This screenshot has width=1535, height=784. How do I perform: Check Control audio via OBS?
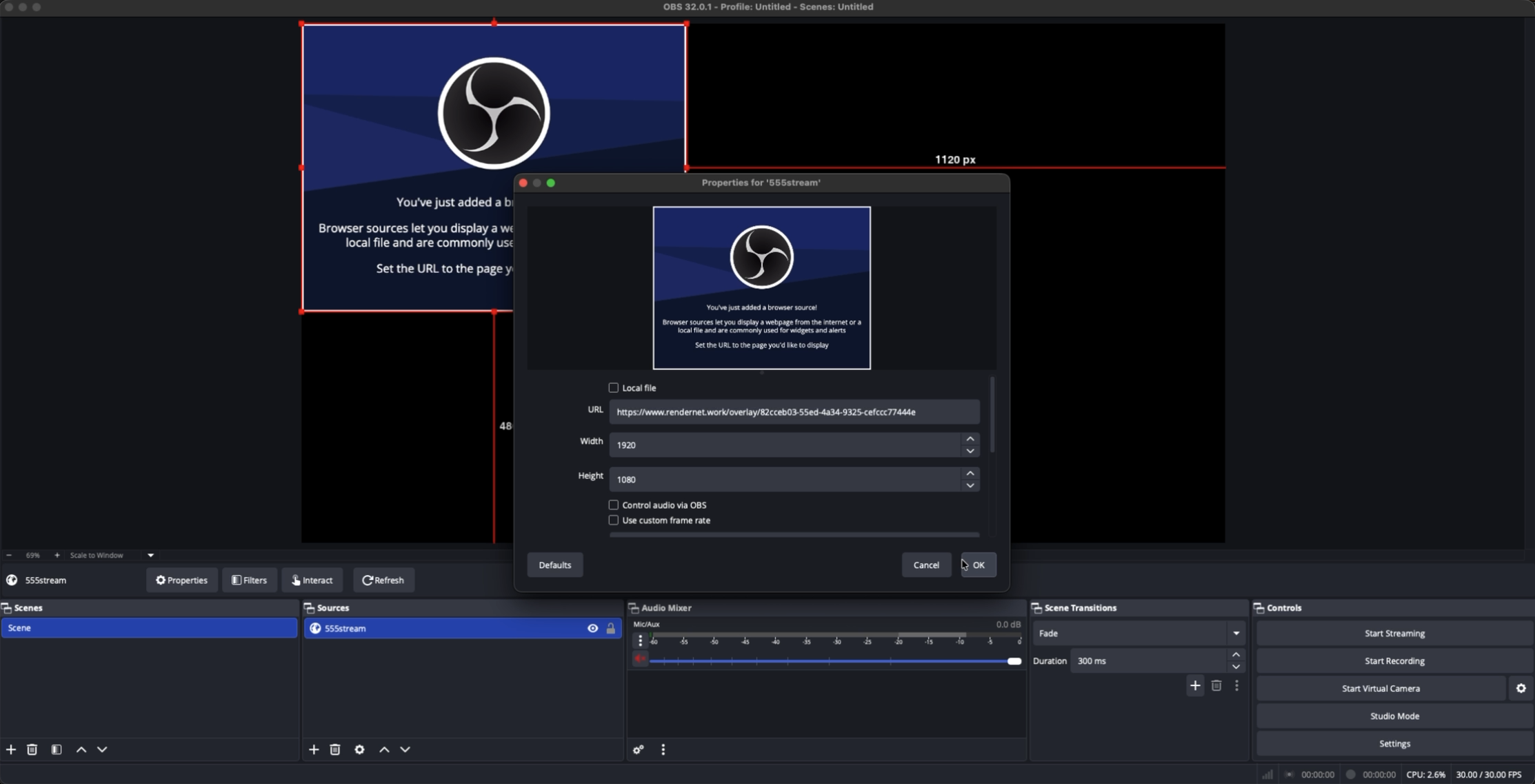tap(613, 505)
